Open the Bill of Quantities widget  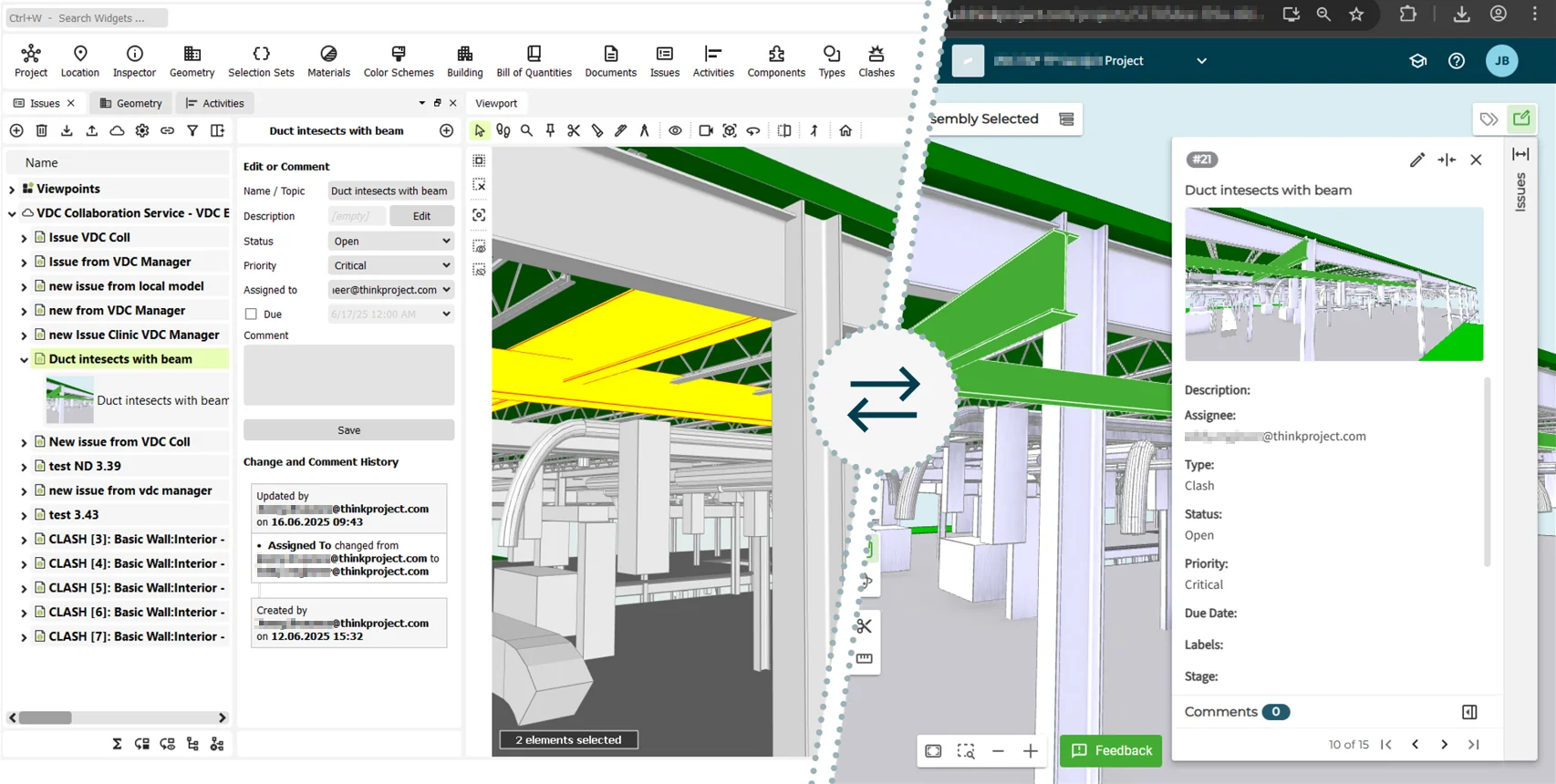[x=534, y=60]
